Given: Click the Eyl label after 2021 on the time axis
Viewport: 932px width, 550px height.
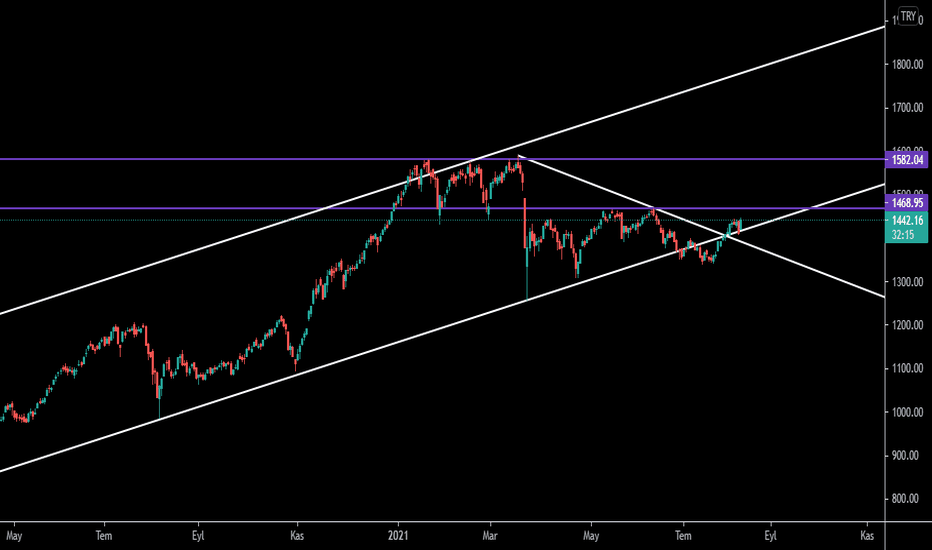Looking at the screenshot, I should pyautogui.click(x=770, y=536).
